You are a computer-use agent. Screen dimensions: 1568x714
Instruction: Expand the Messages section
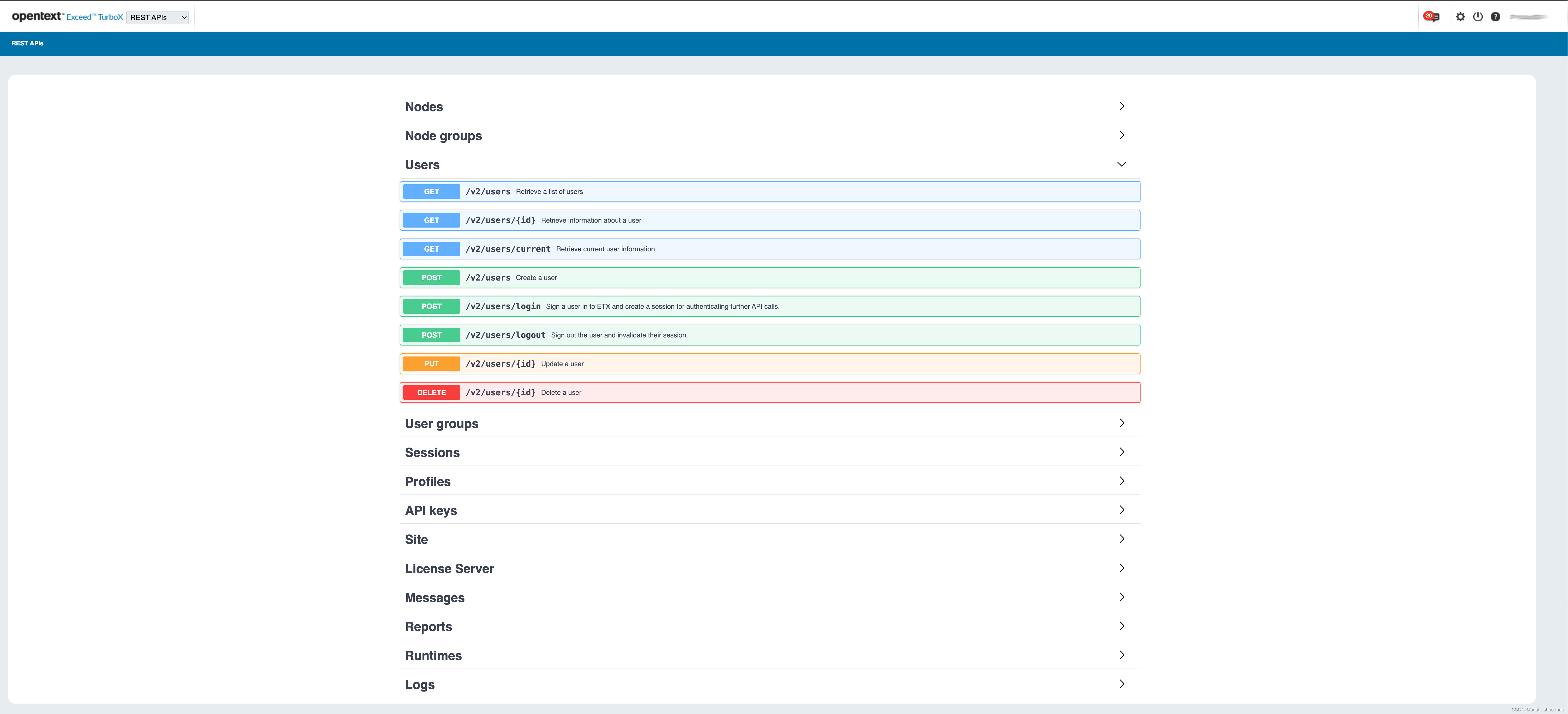point(769,598)
